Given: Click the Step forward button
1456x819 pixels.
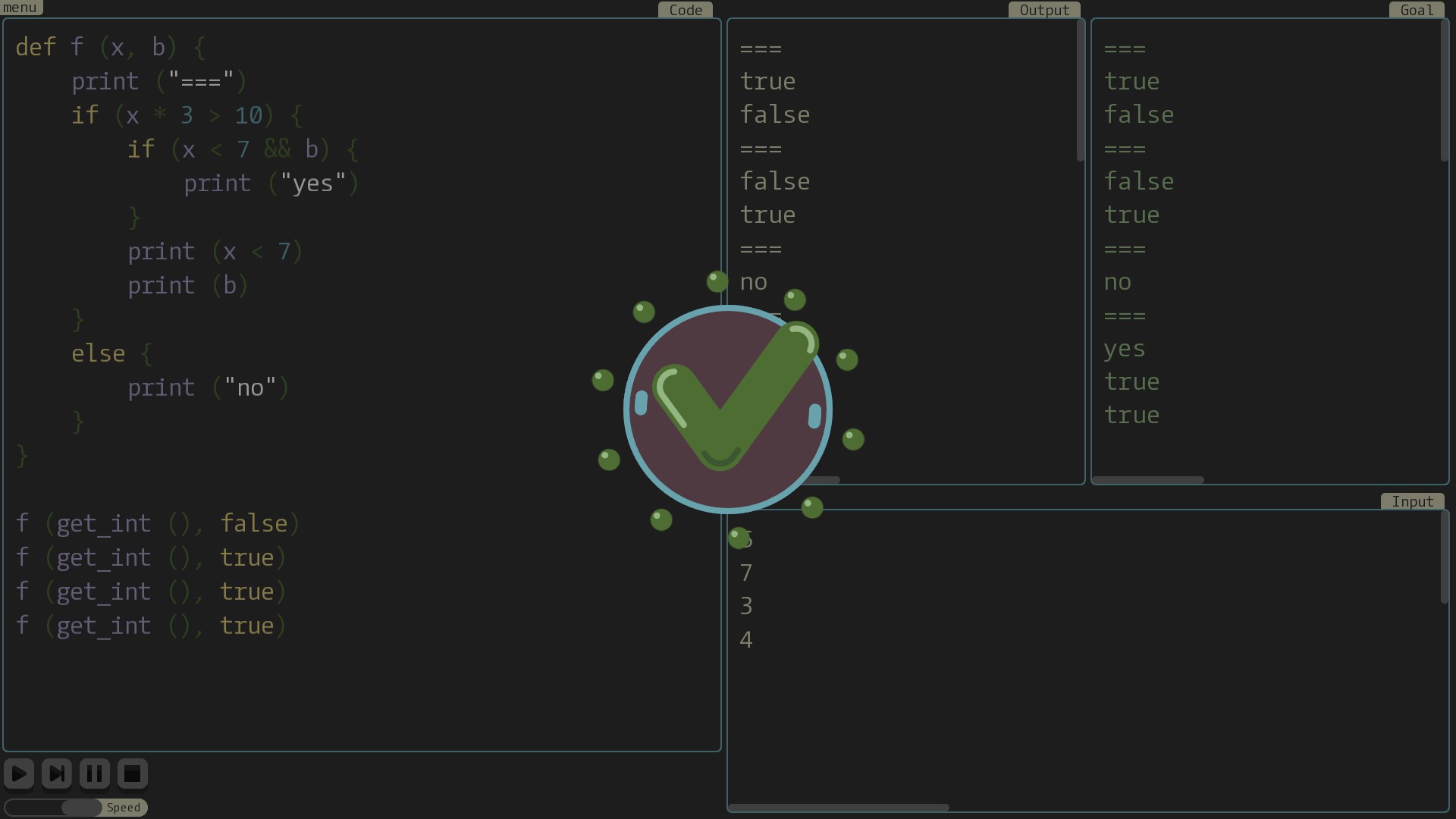Looking at the screenshot, I should pos(57,773).
